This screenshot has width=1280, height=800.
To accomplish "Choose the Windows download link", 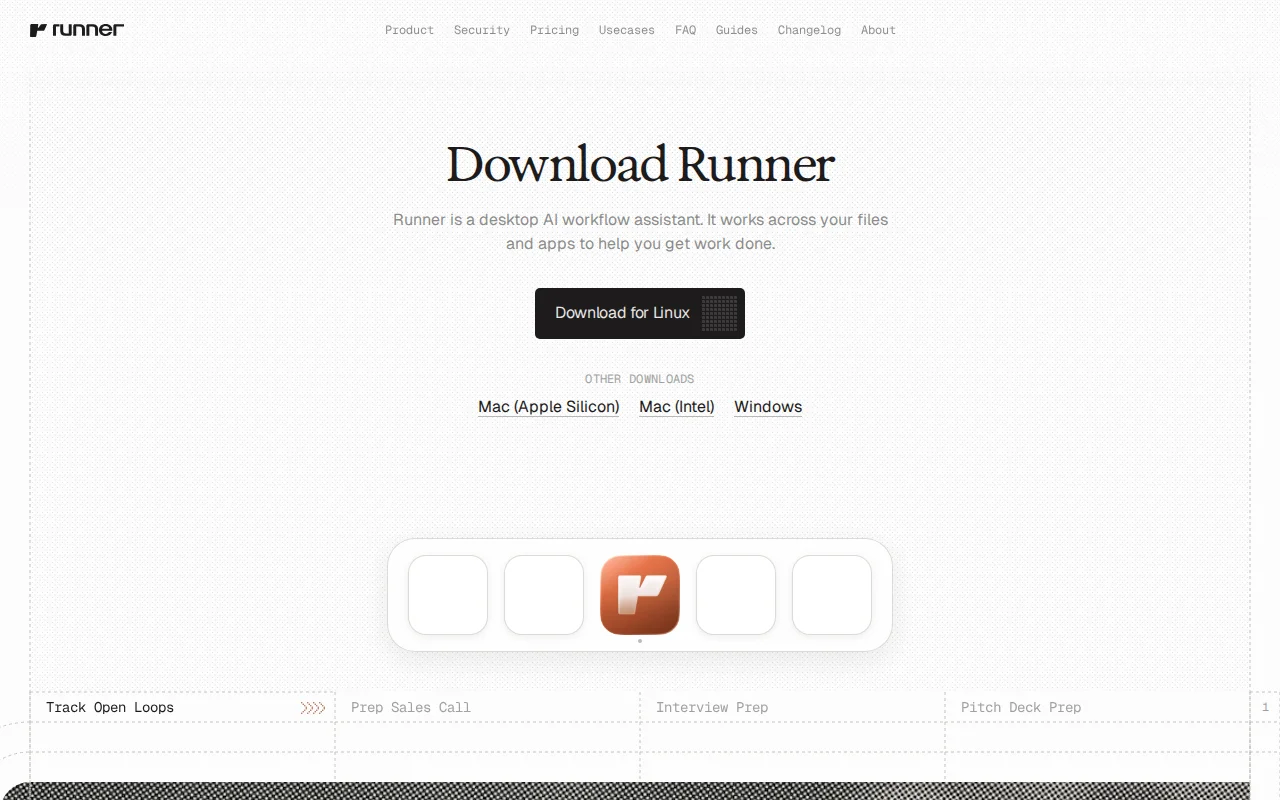I will [768, 407].
